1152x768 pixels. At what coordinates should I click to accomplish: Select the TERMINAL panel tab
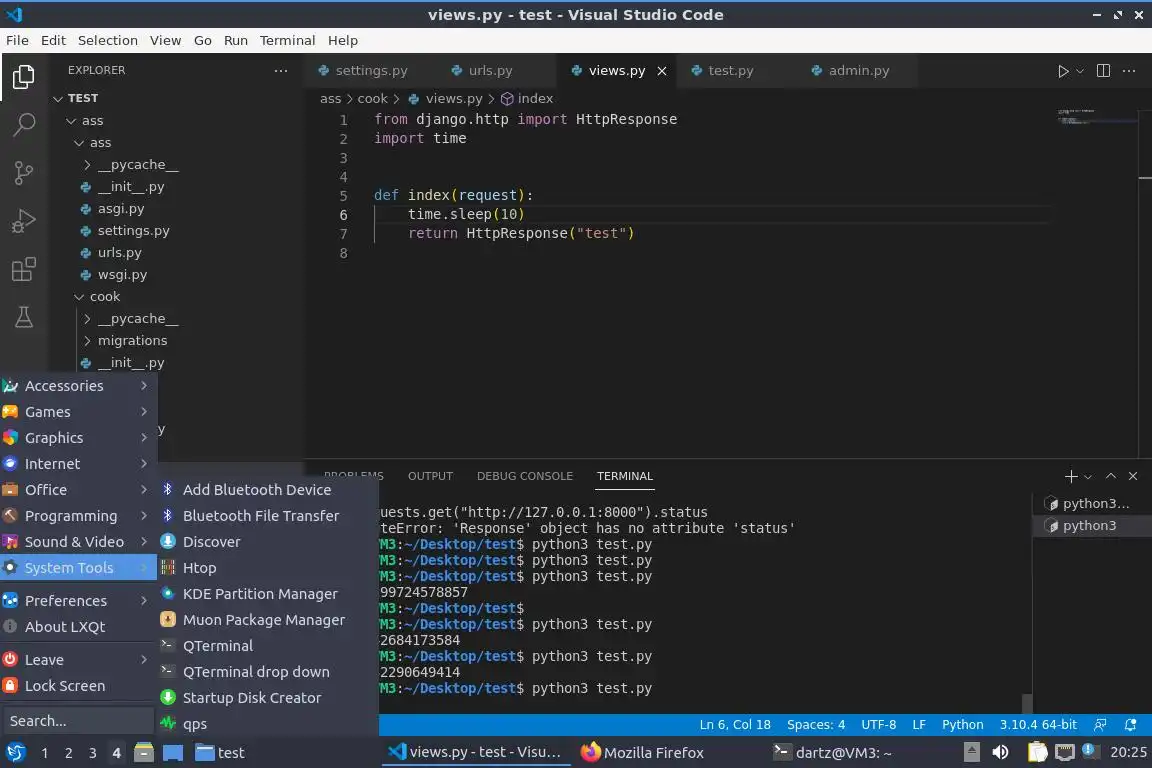624,476
